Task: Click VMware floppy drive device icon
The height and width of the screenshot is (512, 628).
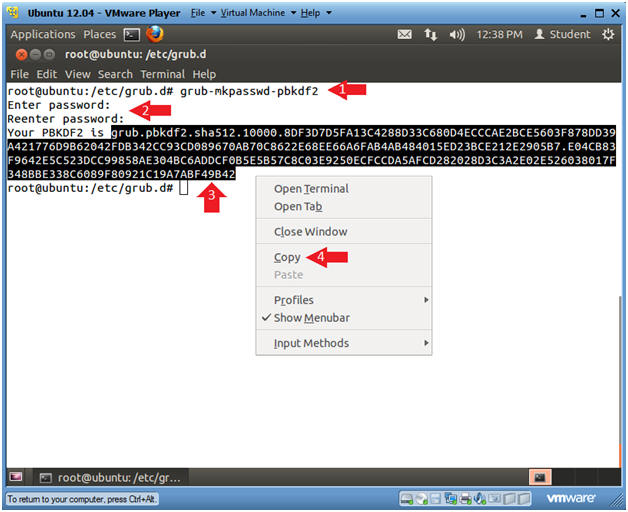Action: pos(436,499)
